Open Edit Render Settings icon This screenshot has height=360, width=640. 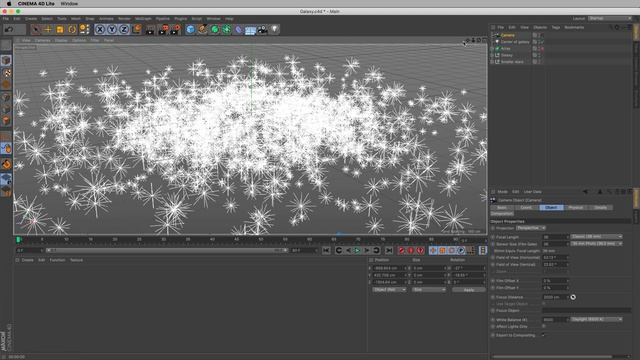[x=176, y=29]
